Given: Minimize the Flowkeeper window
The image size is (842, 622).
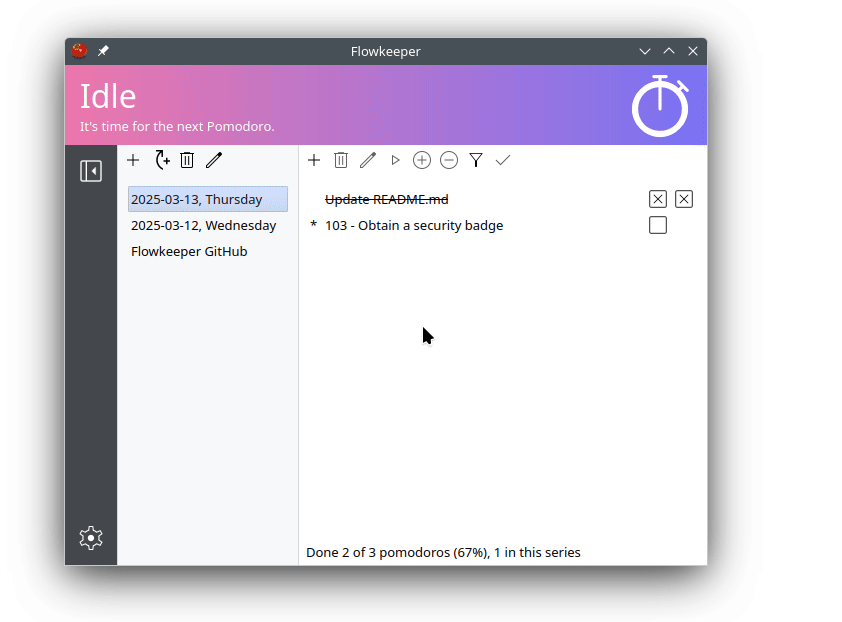Looking at the screenshot, I should [645, 52].
